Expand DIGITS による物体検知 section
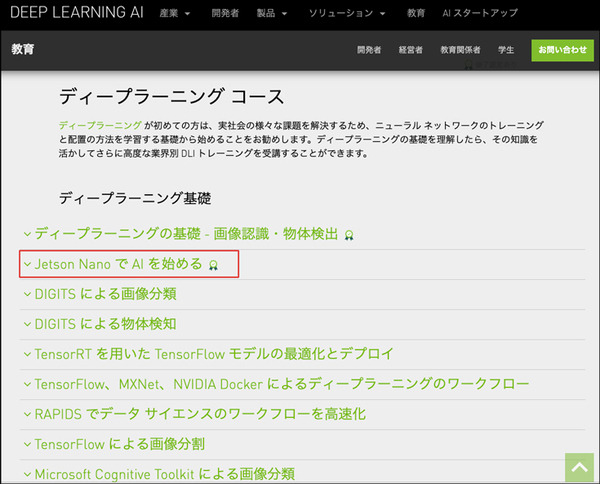 [x=105, y=323]
